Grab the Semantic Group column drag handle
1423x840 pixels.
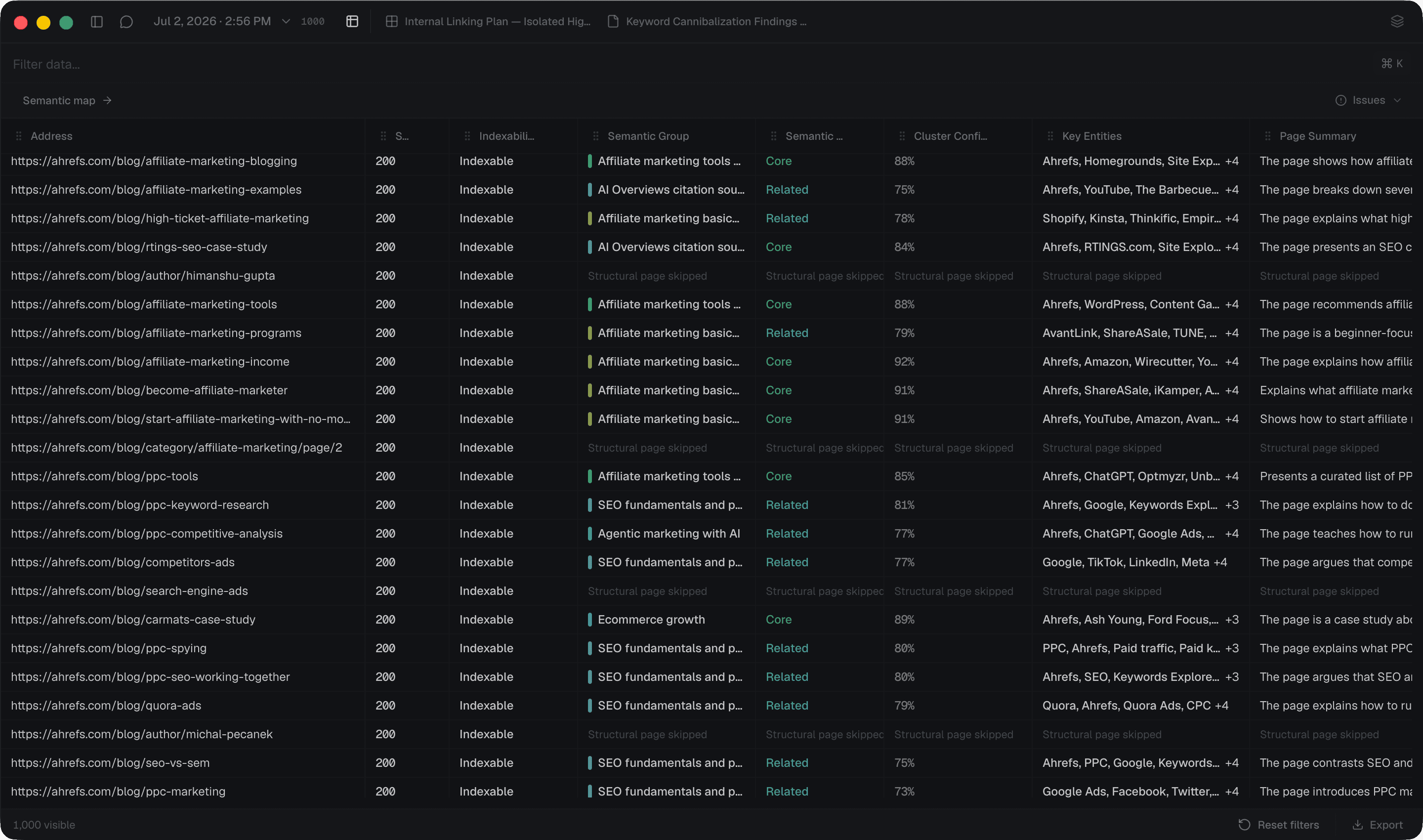pyautogui.click(x=595, y=136)
